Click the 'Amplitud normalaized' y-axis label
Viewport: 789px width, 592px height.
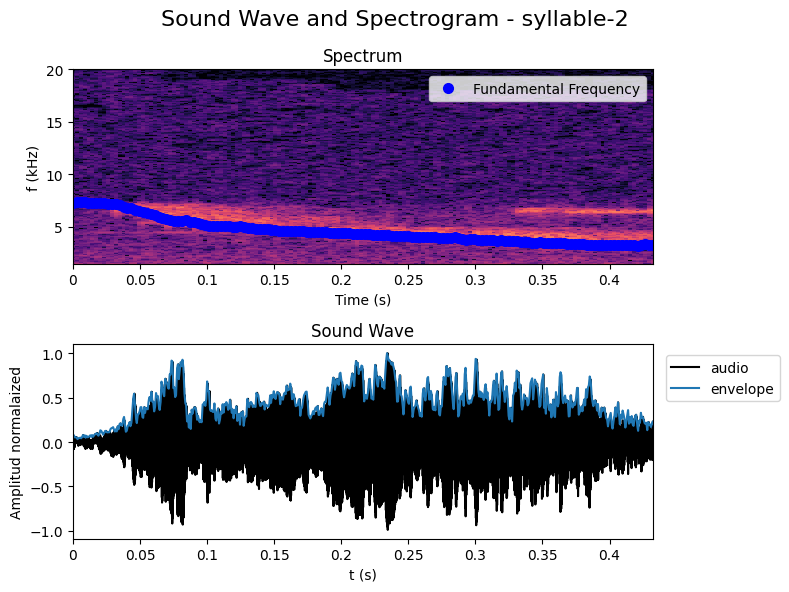(16, 442)
